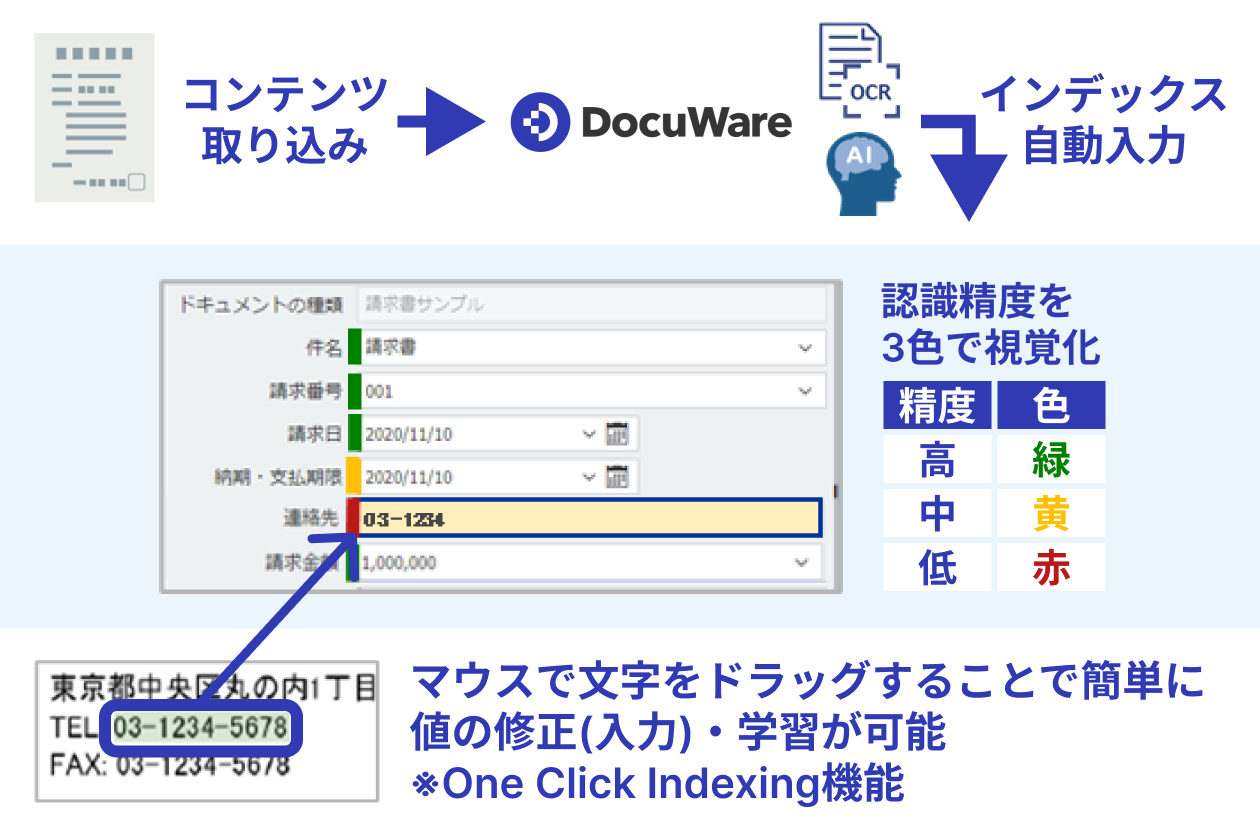The image size is (1260, 840).
Task: Click the ドキュメントの種類 field showing 請求書サンプル
Action: point(592,305)
